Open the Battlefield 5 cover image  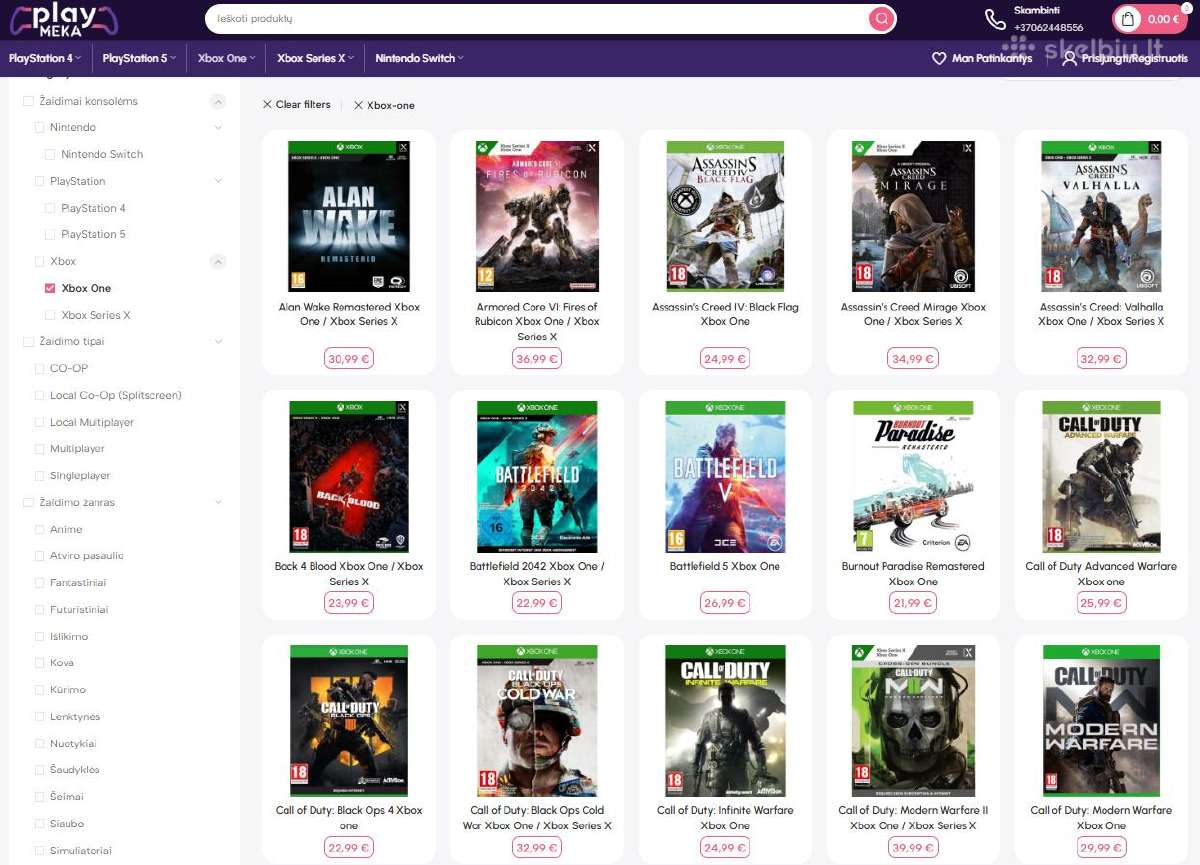[x=725, y=477]
